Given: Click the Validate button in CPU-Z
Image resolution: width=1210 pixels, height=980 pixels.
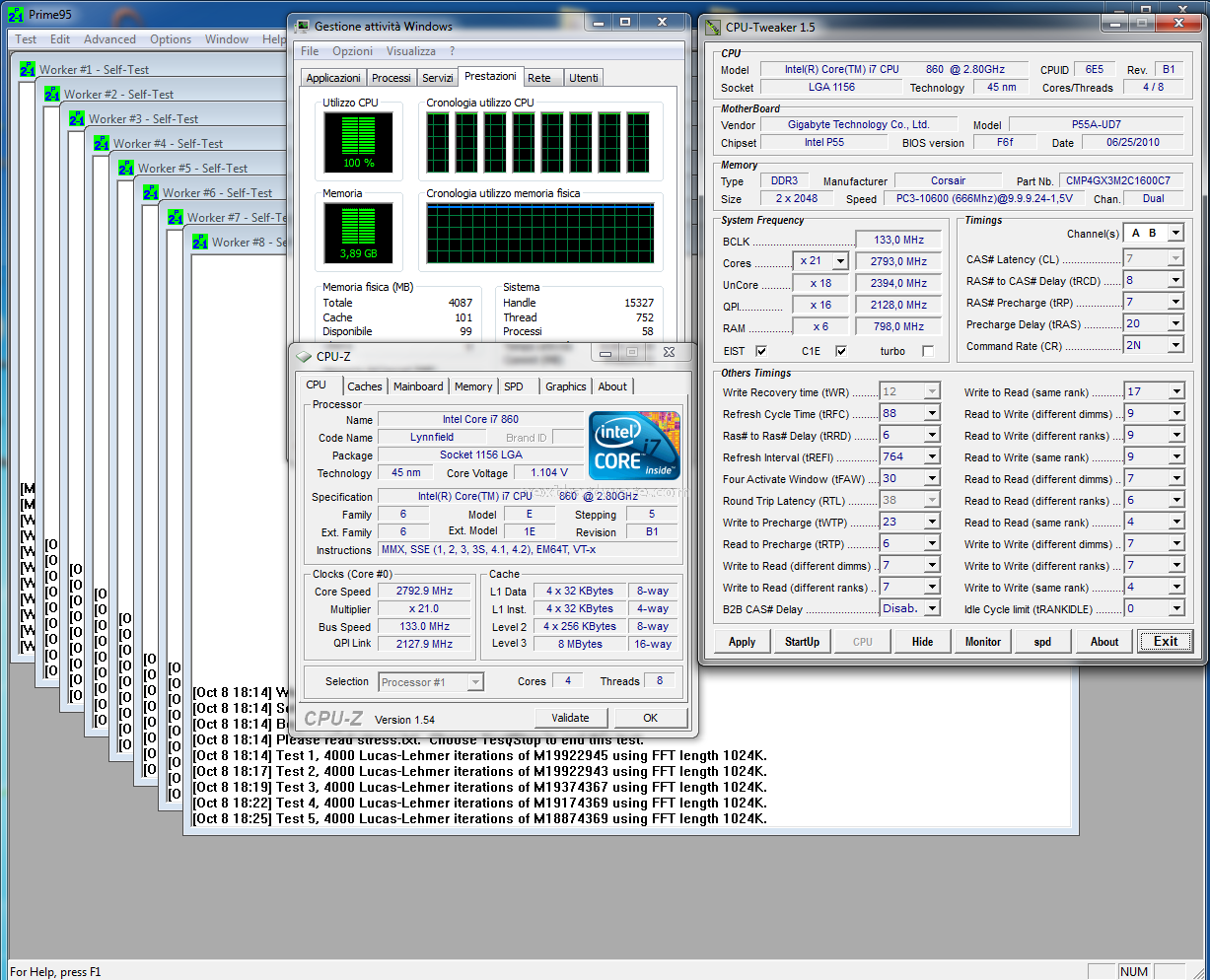Looking at the screenshot, I should [x=570, y=718].
